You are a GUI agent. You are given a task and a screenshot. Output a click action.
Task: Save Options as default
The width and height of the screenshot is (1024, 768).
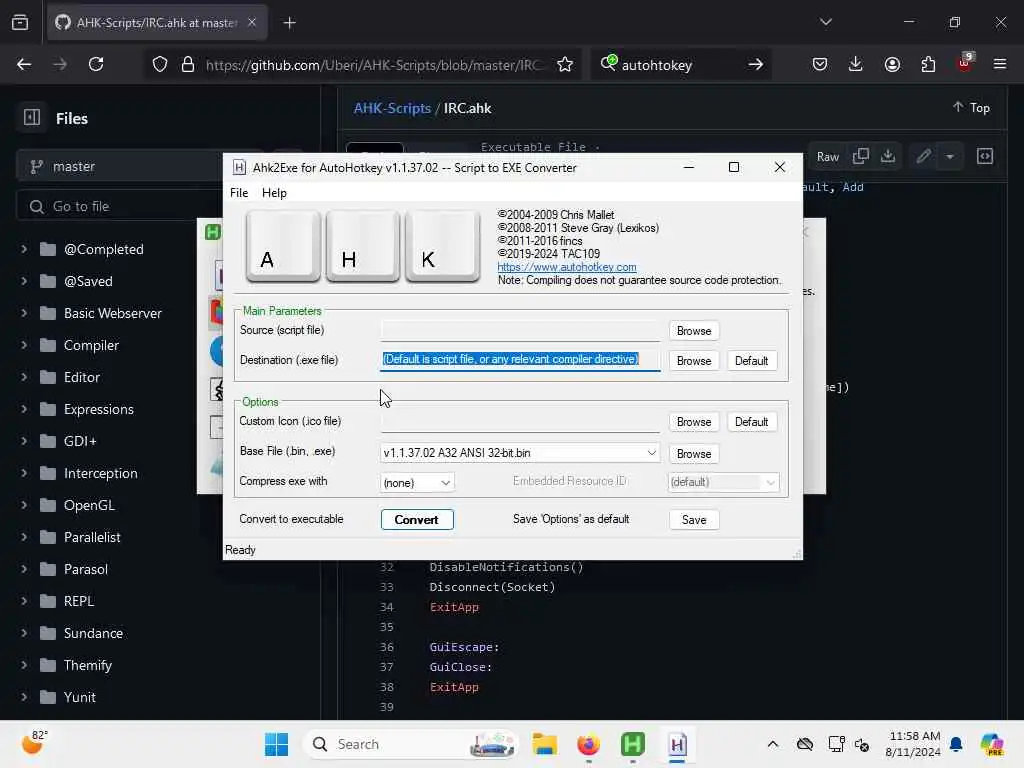click(694, 520)
